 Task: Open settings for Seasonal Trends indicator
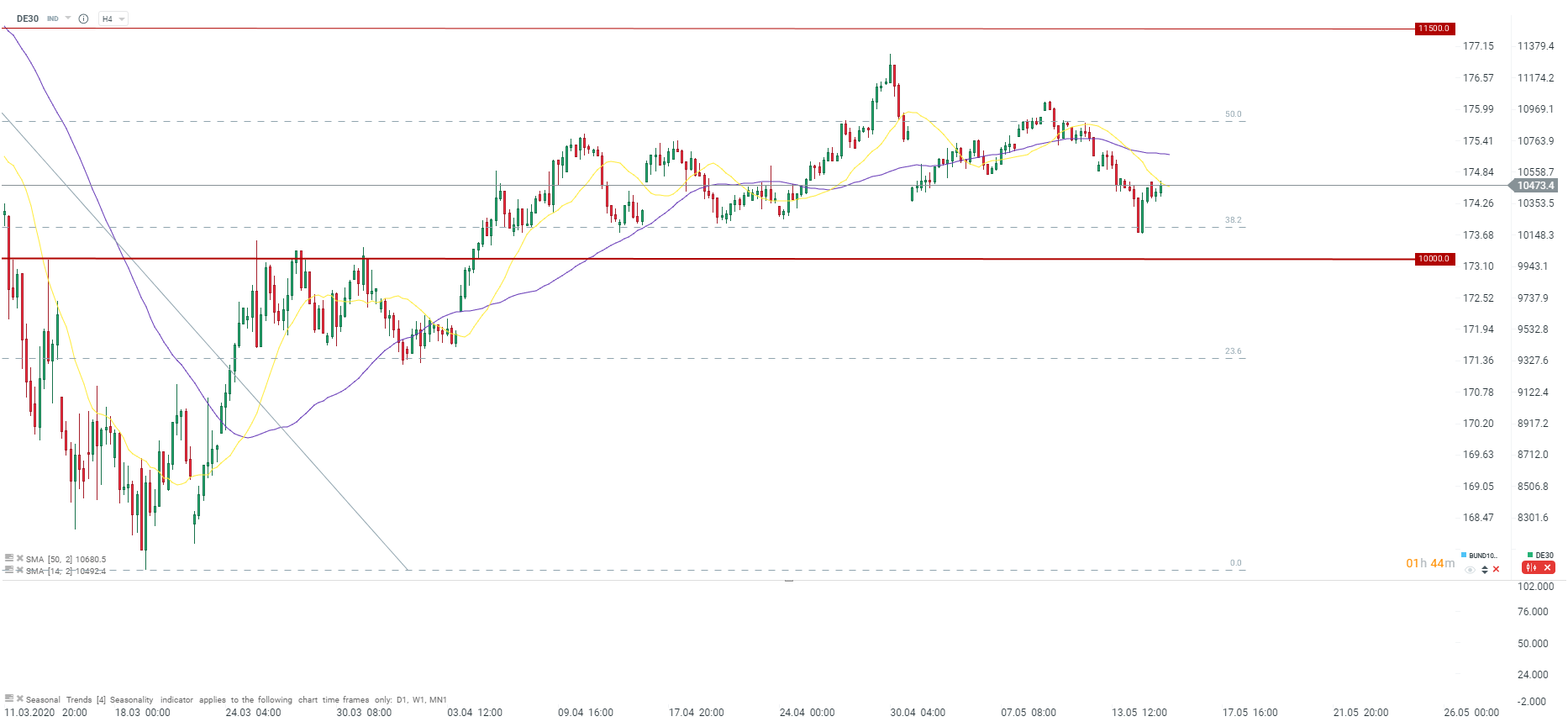(9, 698)
